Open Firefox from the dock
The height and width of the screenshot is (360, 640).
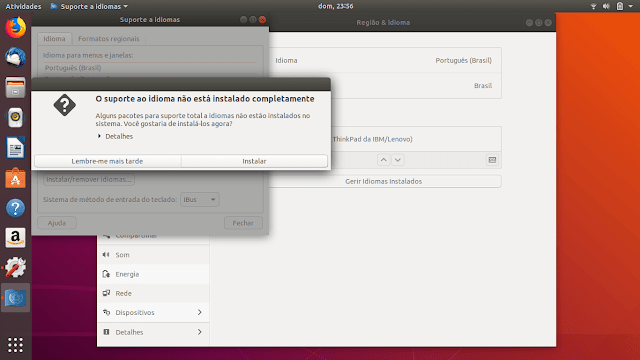pos(16,27)
